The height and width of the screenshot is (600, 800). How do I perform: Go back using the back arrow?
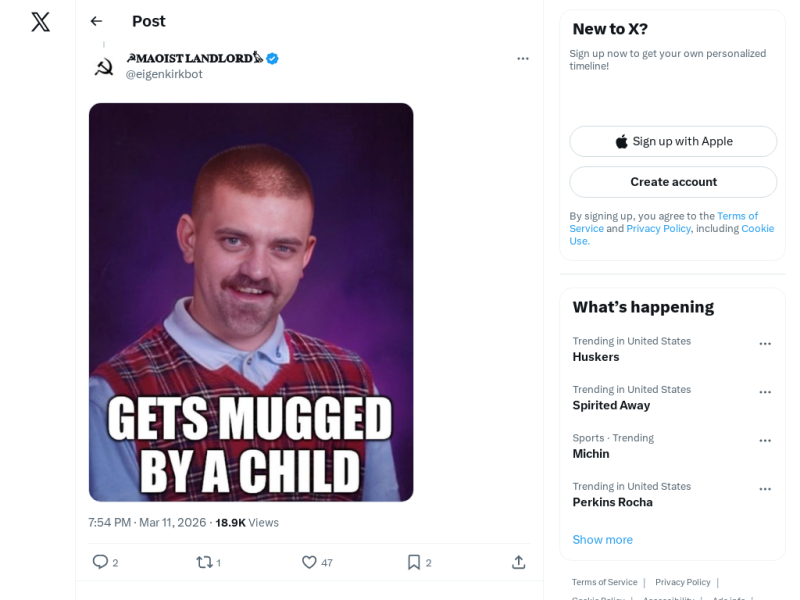[97, 21]
